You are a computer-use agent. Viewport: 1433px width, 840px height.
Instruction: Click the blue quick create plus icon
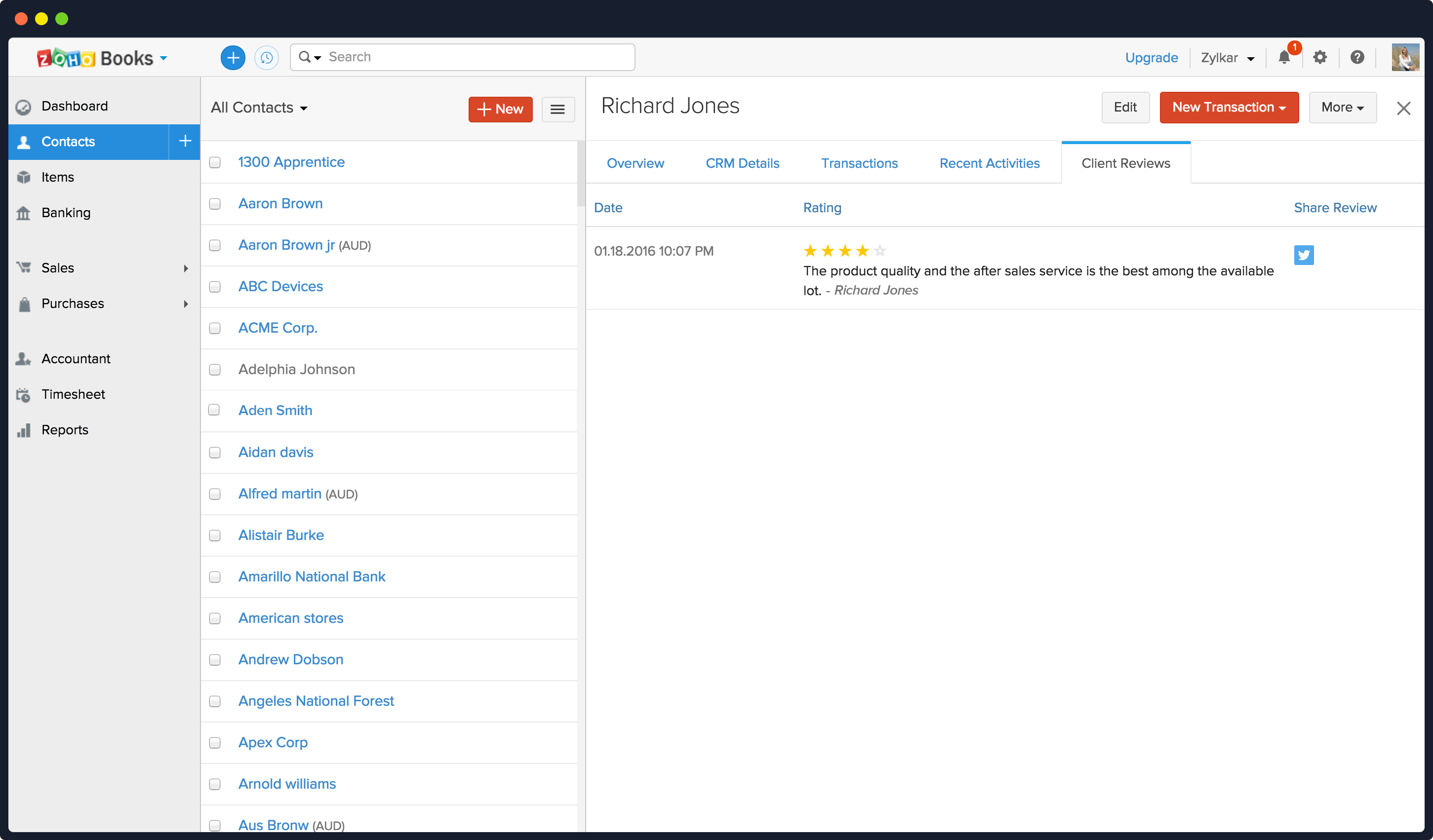click(233, 57)
